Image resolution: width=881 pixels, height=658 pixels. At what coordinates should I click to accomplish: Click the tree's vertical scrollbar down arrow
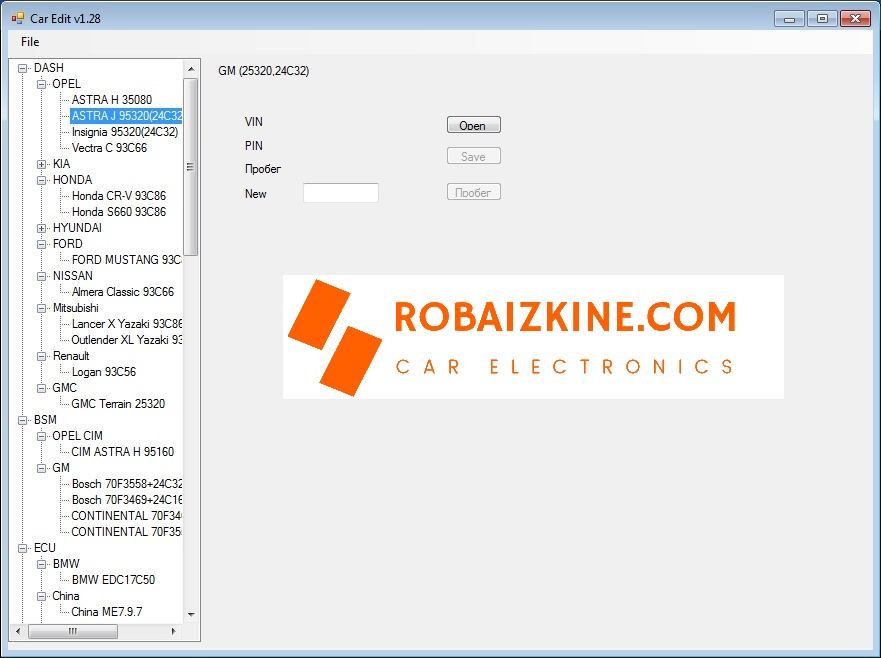[191, 615]
